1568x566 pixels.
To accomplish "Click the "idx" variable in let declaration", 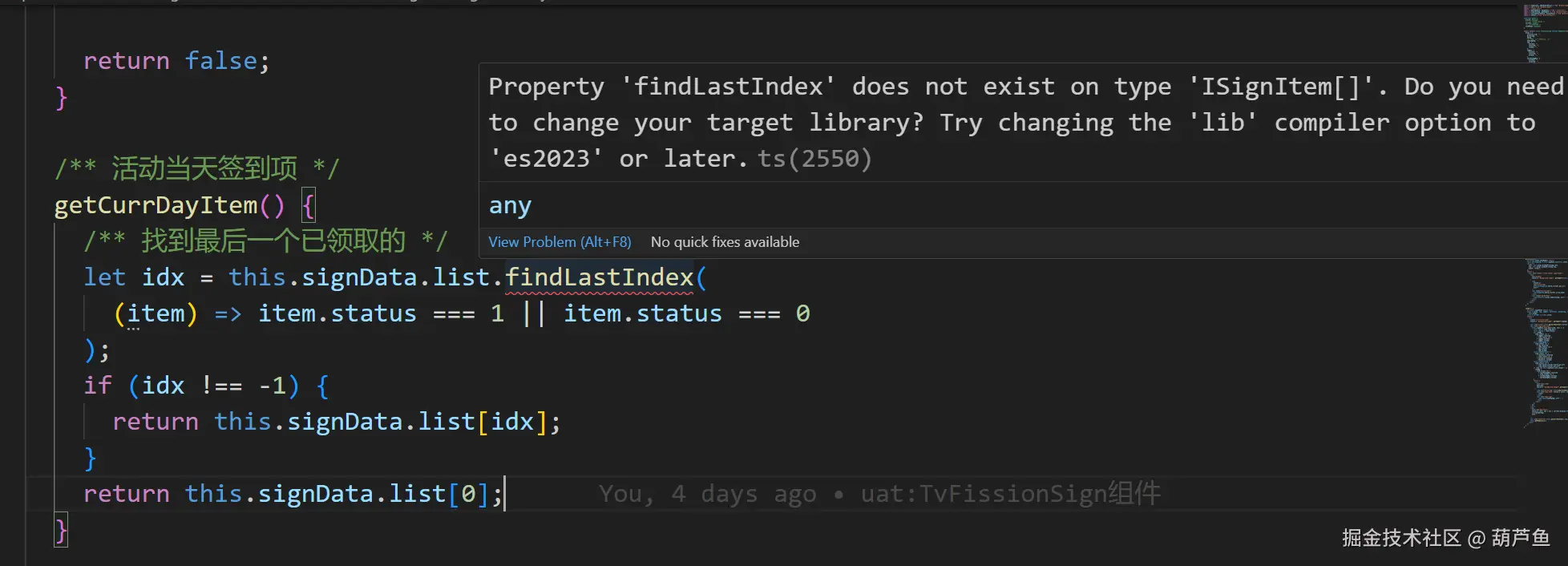I will (x=163, y=277).
